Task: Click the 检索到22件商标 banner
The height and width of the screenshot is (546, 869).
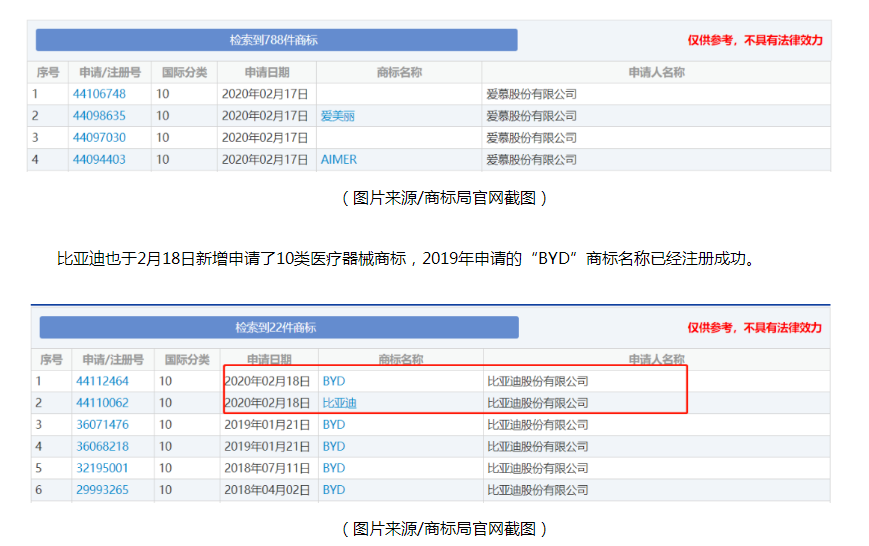Action: pyautogui.click(x=279, y=328)
